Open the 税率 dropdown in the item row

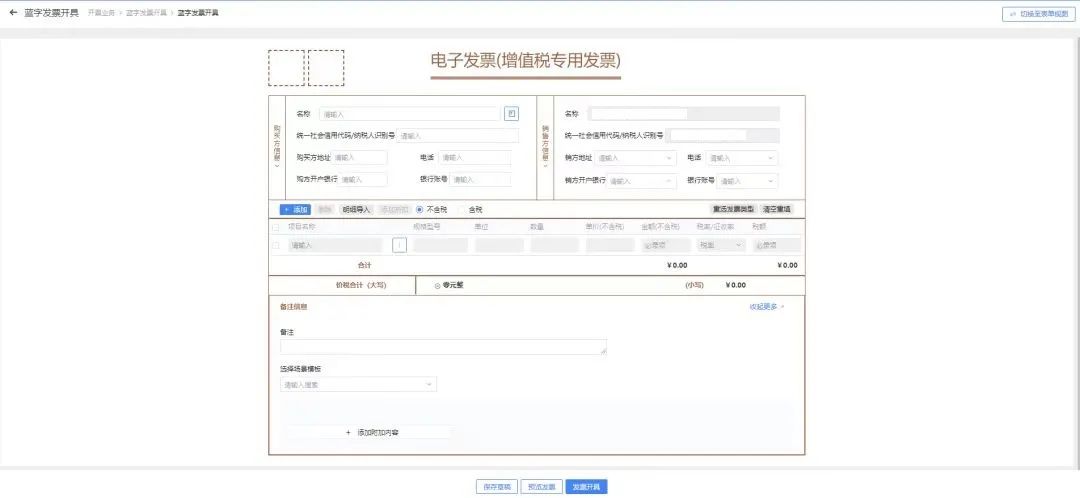(x=721, y=245)
